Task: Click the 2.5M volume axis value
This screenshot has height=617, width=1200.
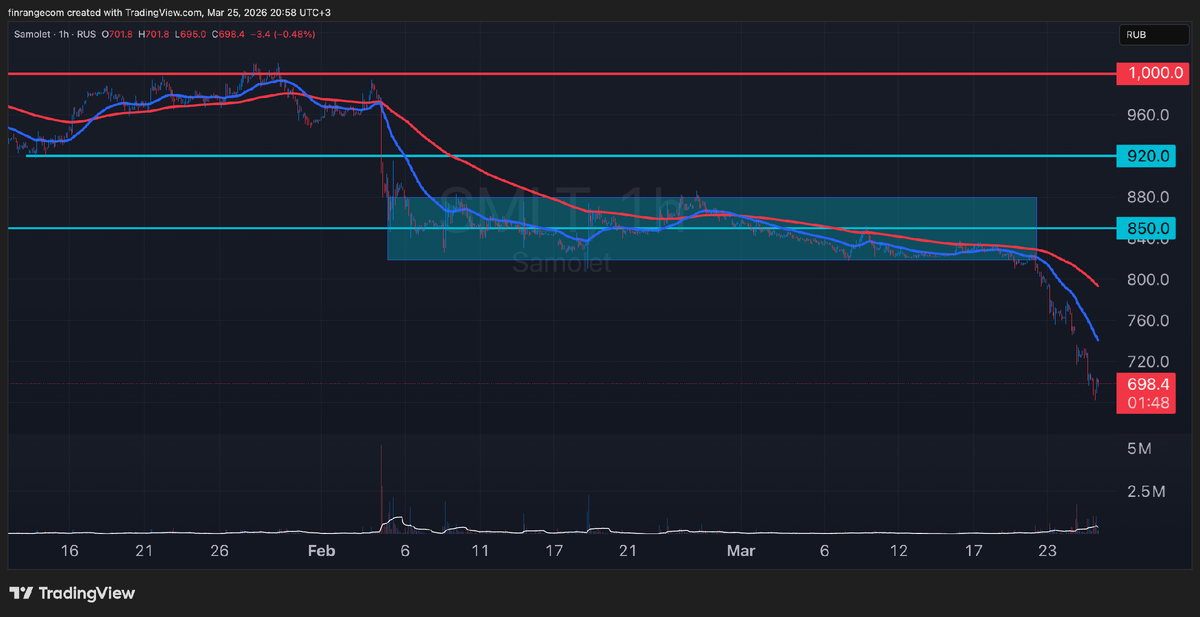Action: coord(1145,492)
